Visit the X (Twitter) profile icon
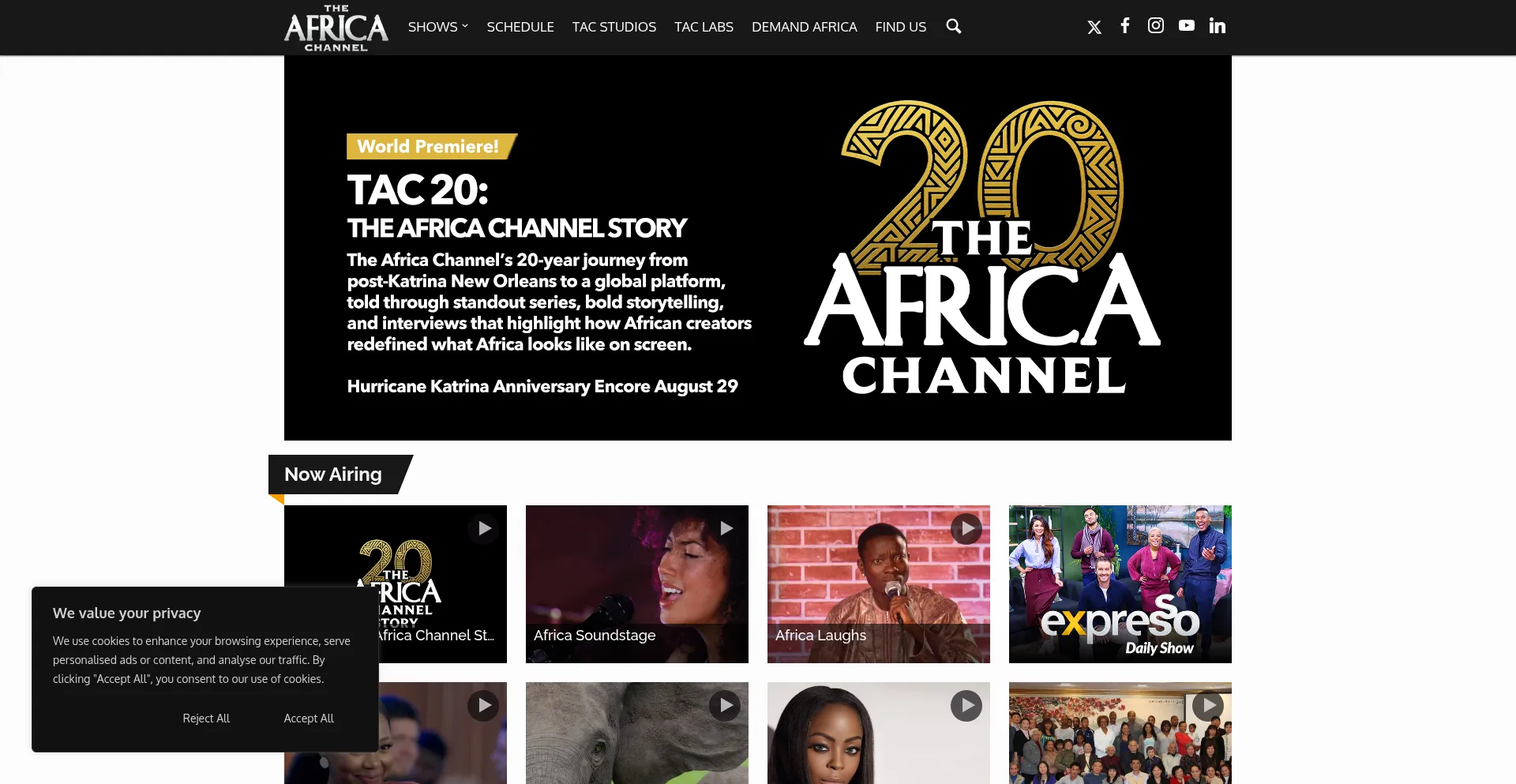The image size is (1516, 784). click(x=1094, y=28)
